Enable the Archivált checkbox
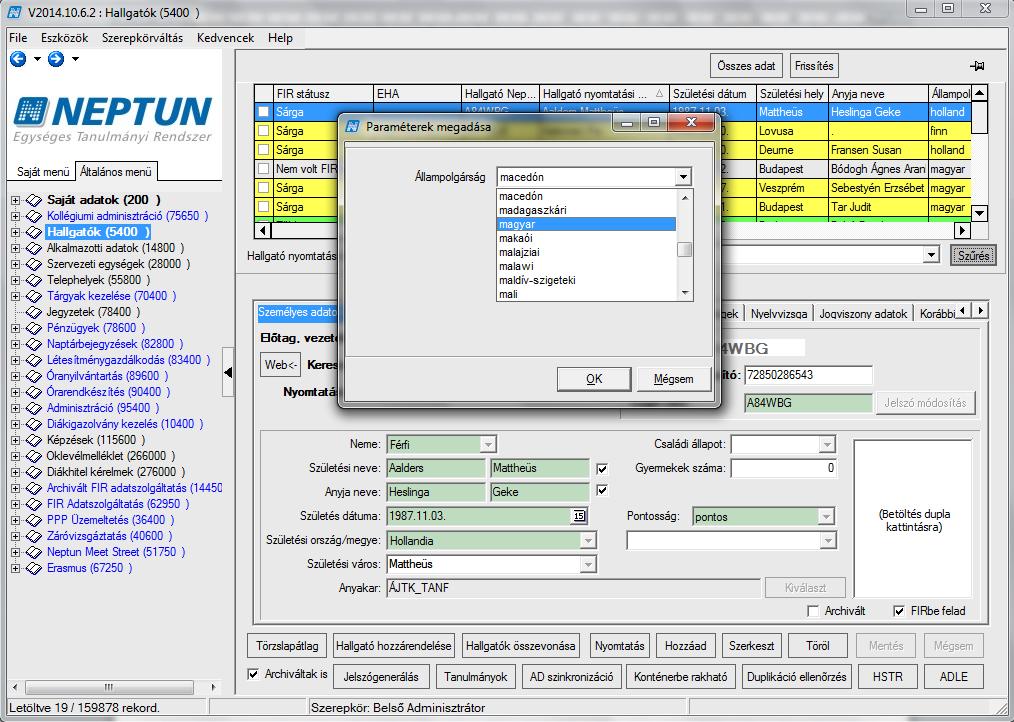Image resolution: width=1014 pixels, height=722 pixels. click(814, 611)
